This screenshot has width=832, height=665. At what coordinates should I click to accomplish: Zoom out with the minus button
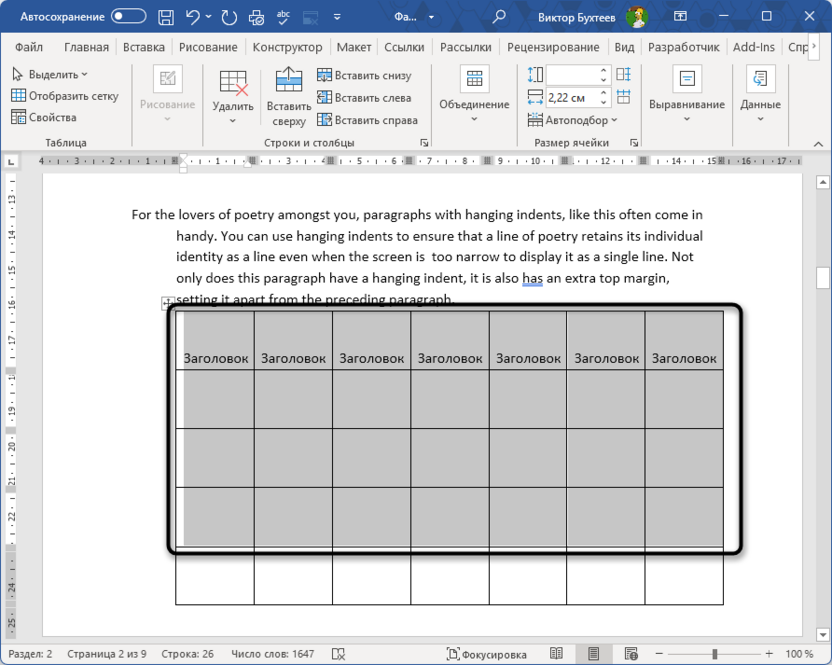[x=659, y=654]
